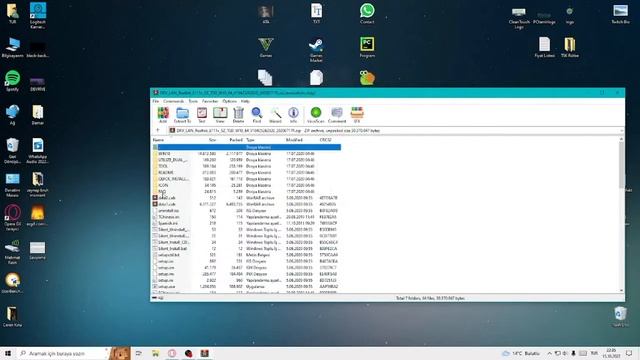This screenshot has height=360, width=640.
Task: Select the Spanish.ini file row
Action: [x=247, y=223]
